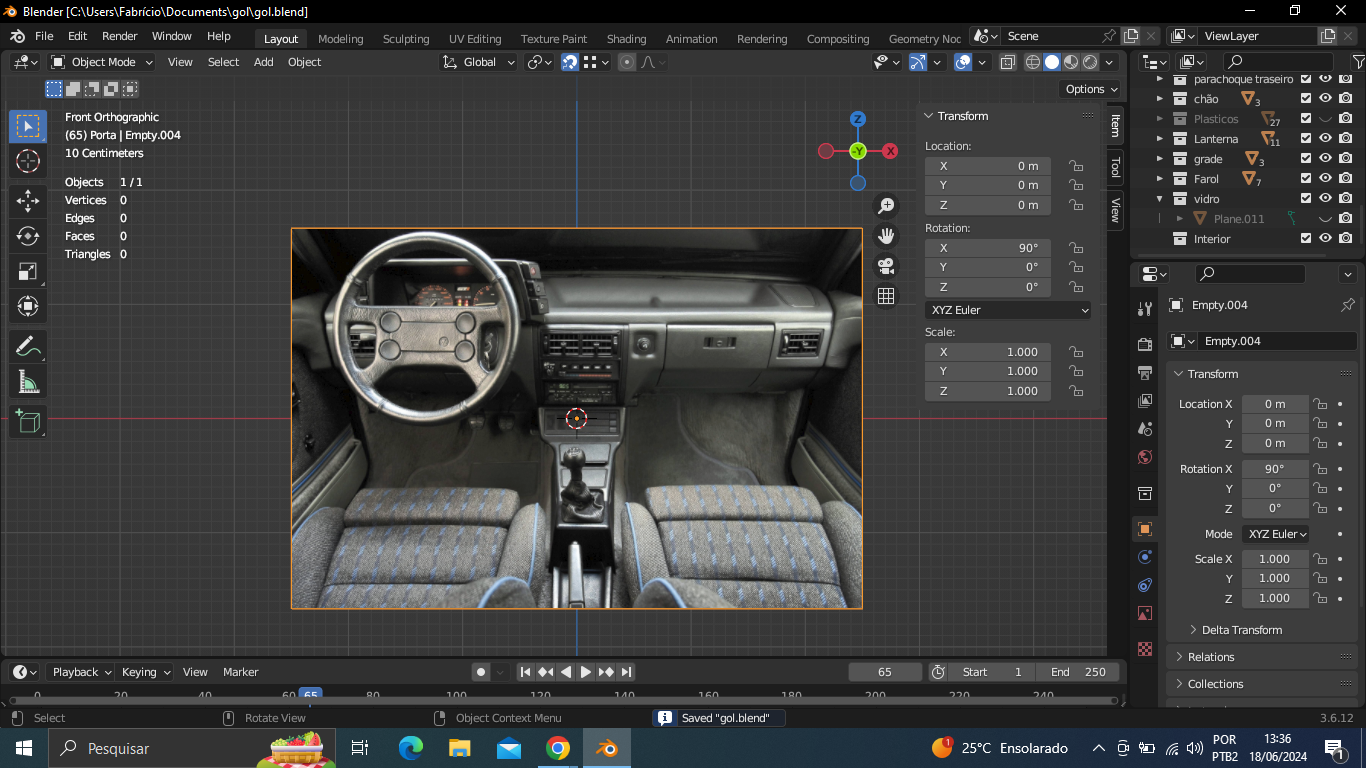The image size is (1366, 768).
Task: Select the Add Cube tool
Action: click(28, 421)
